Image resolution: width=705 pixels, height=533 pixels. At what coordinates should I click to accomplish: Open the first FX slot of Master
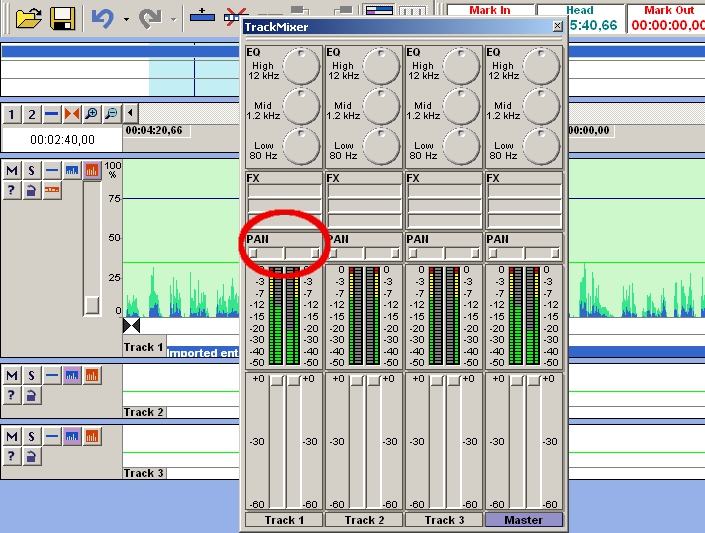coord(524,192)
